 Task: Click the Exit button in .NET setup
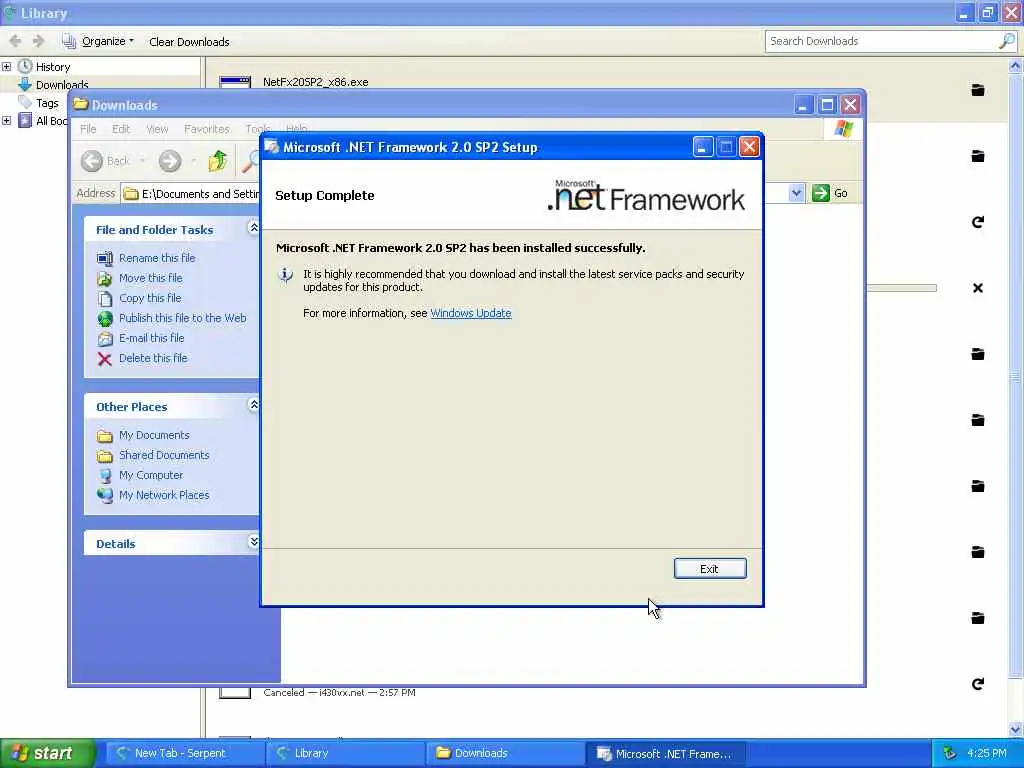(x=709, y=569)
